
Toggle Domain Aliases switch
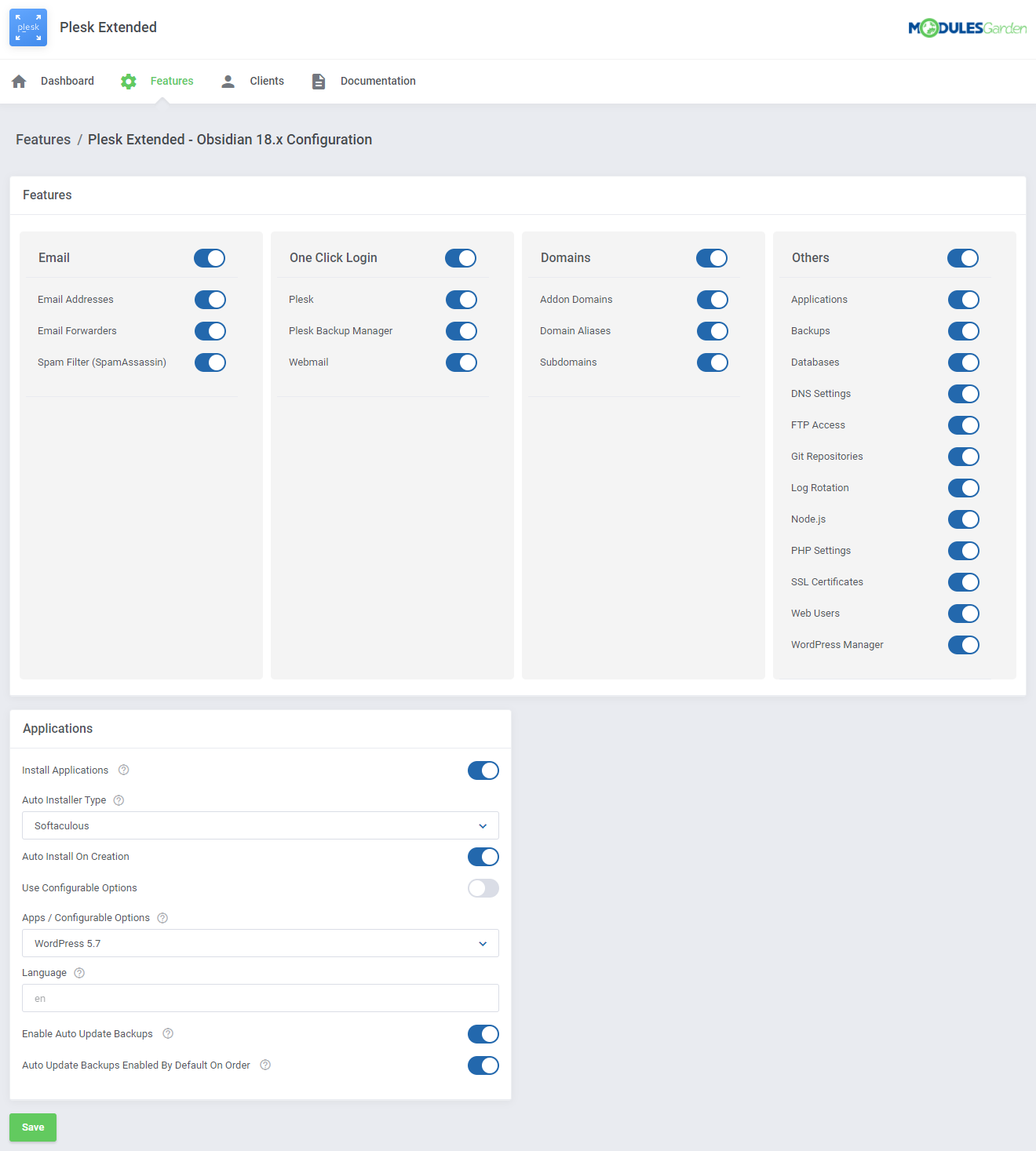point(713,331)
